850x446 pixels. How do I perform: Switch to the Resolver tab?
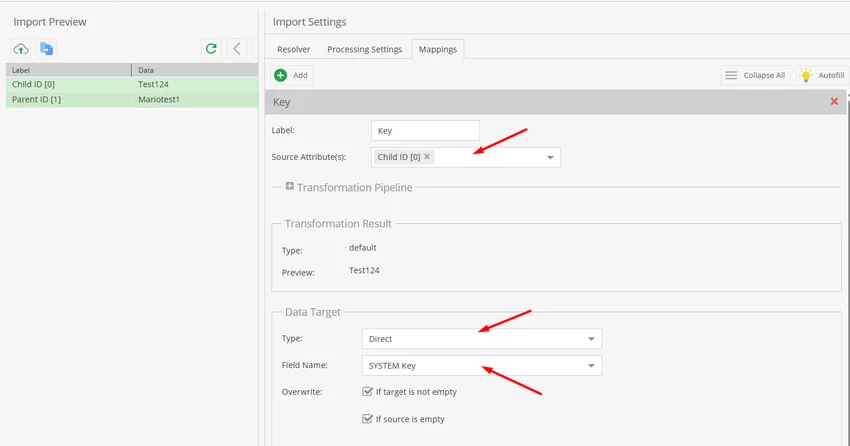[x=293, y=49]
